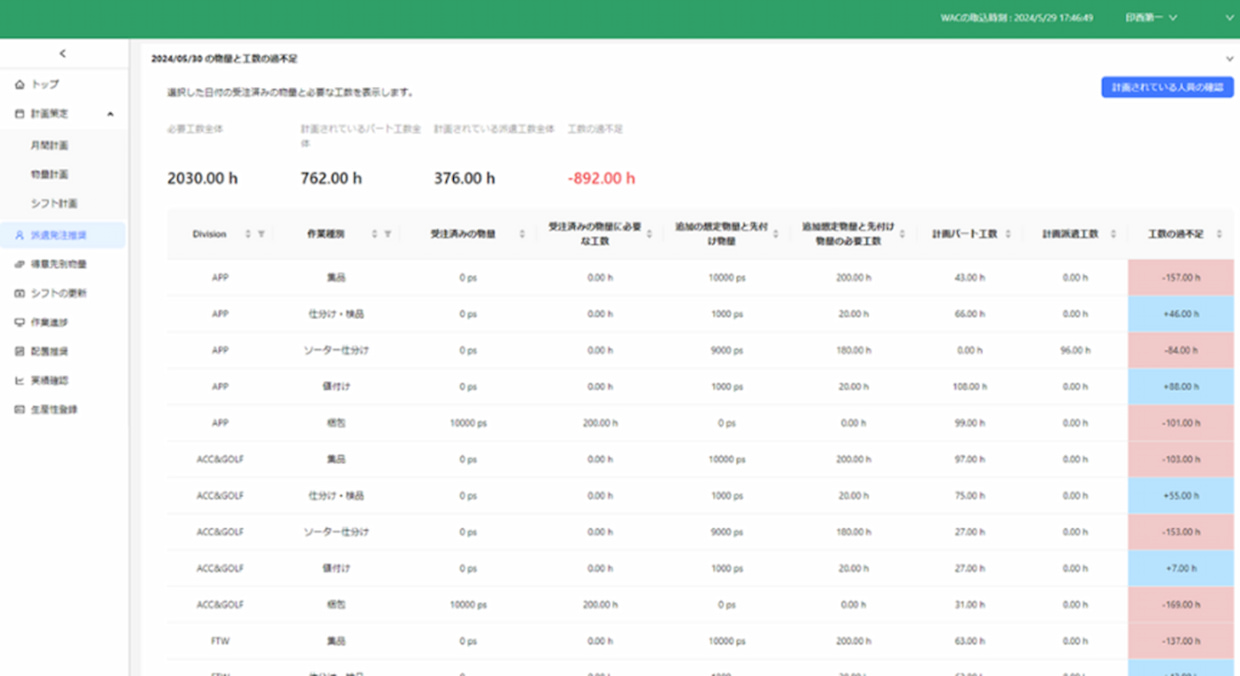Image resolution: width=1240 pixels, height=676 pixels.
Task: Open 物量計画 in the sidebar
Action: click(50, 174)
